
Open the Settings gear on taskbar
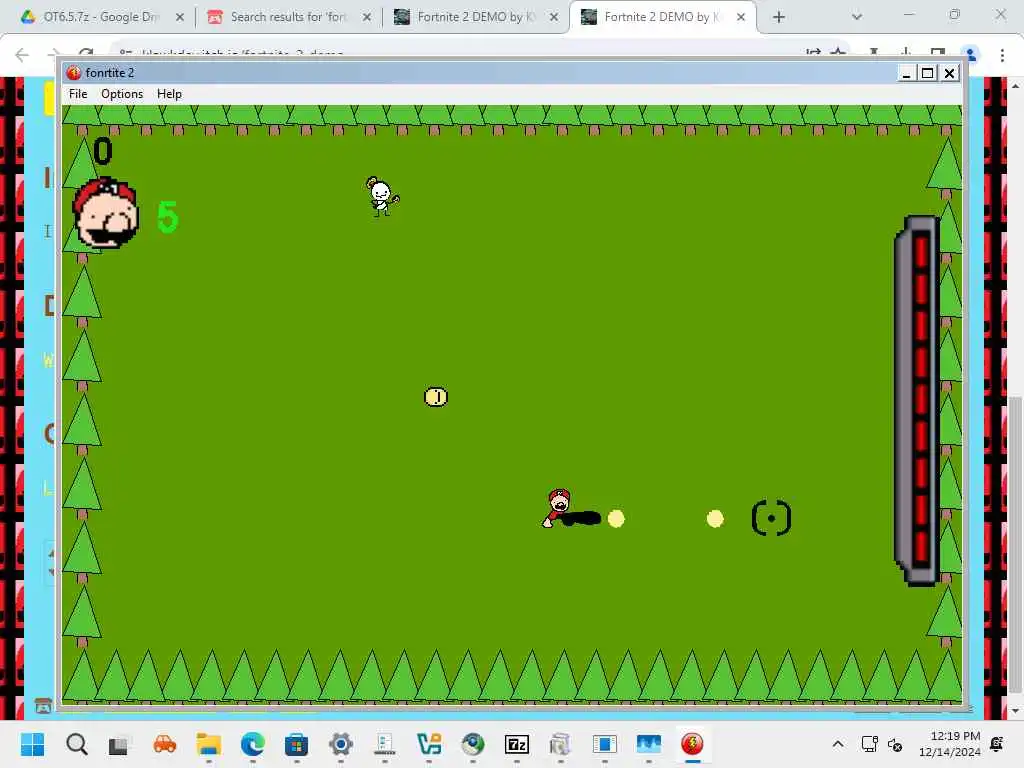341,744
